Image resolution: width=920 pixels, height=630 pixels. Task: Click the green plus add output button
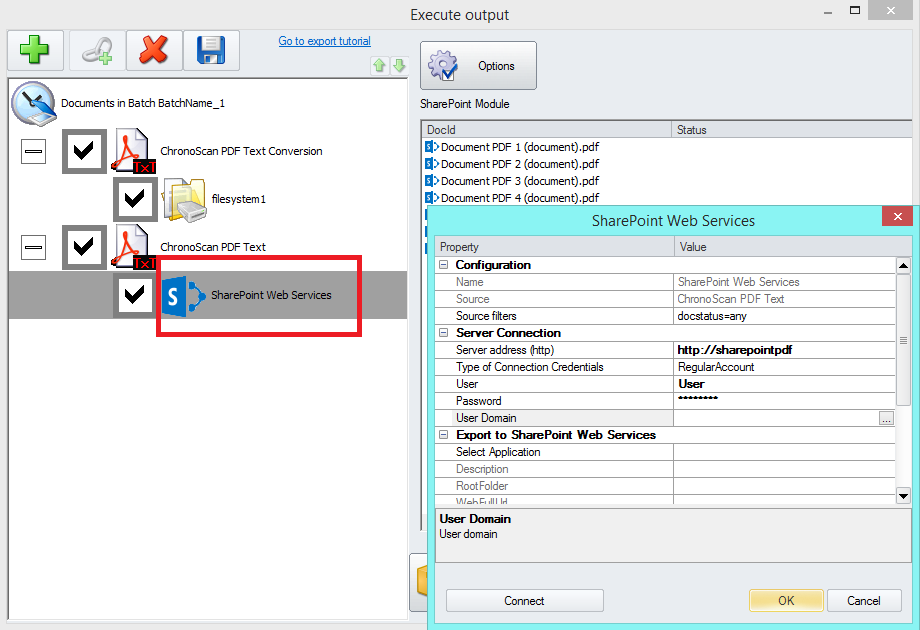(x=35, y=50)
